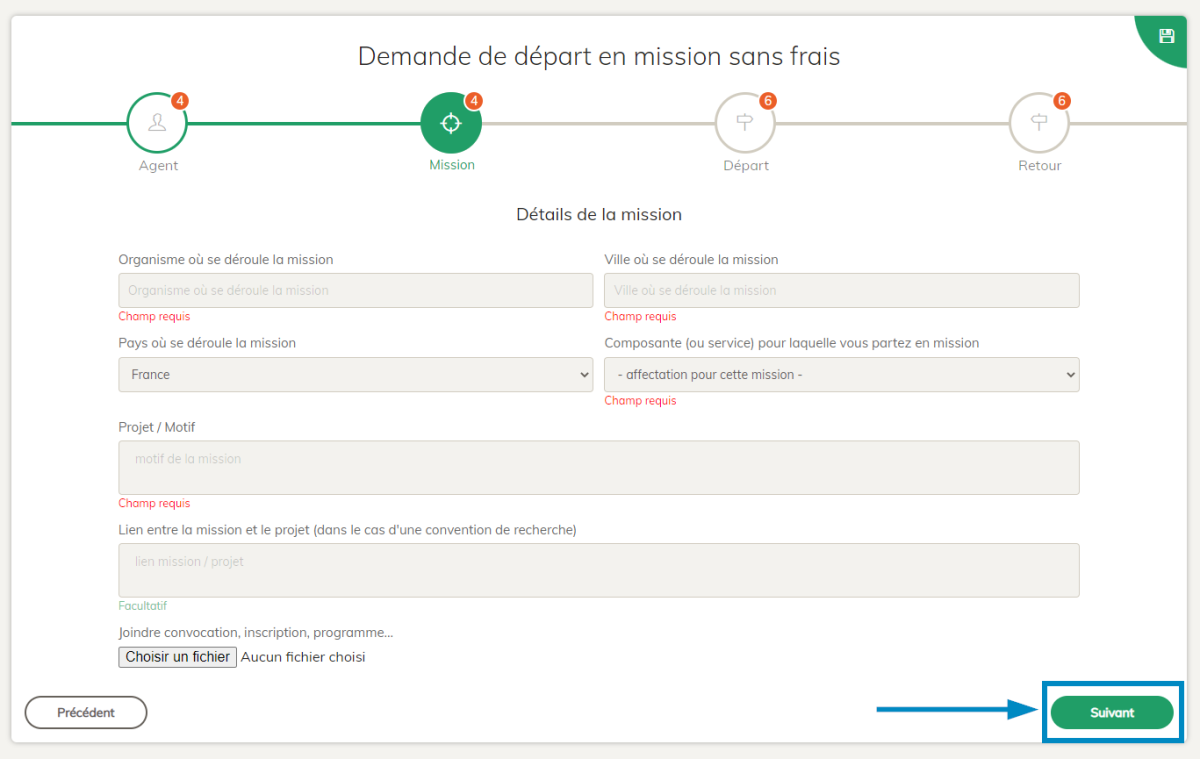Click into the Projet / Motif text area

(598, 468)
